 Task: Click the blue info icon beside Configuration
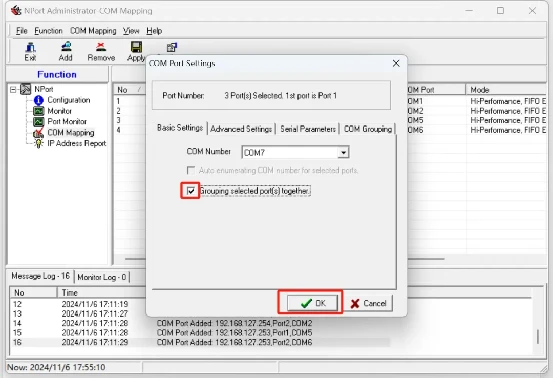point(39,100)
